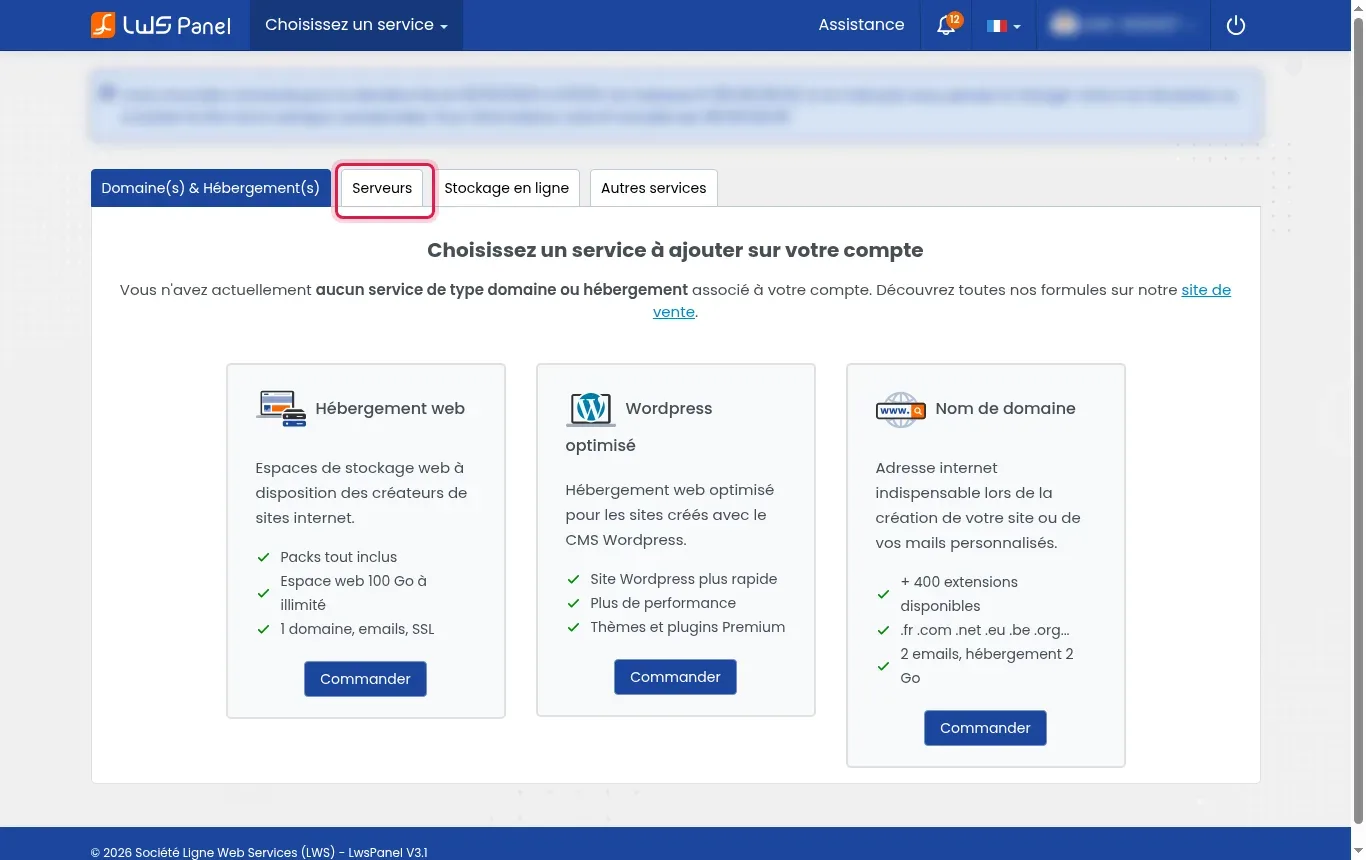Click the Site Wordpress plus rapide line
Screen dimensions: 1366x860
(x=684, y=579)
